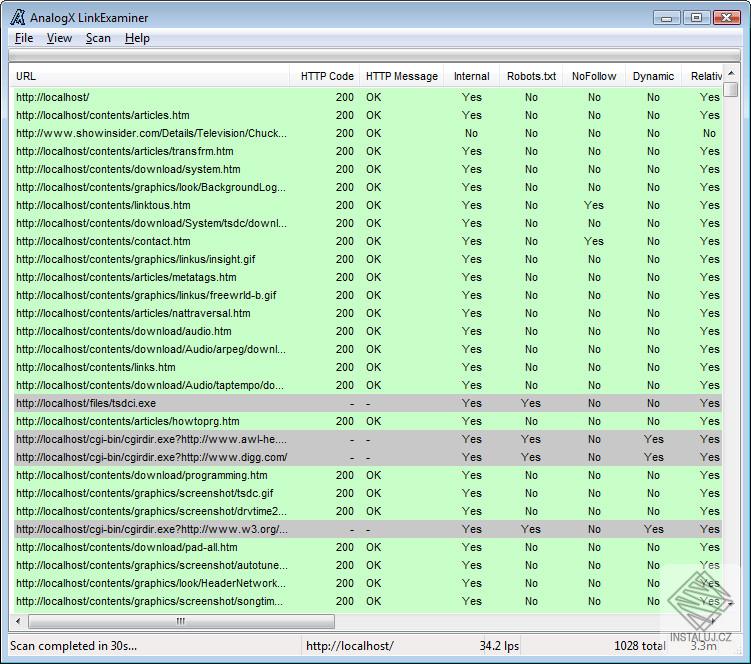Click the AnalogX LinkExaminer title bar icon
Screen dimensions: 751x664
[18, 17]
